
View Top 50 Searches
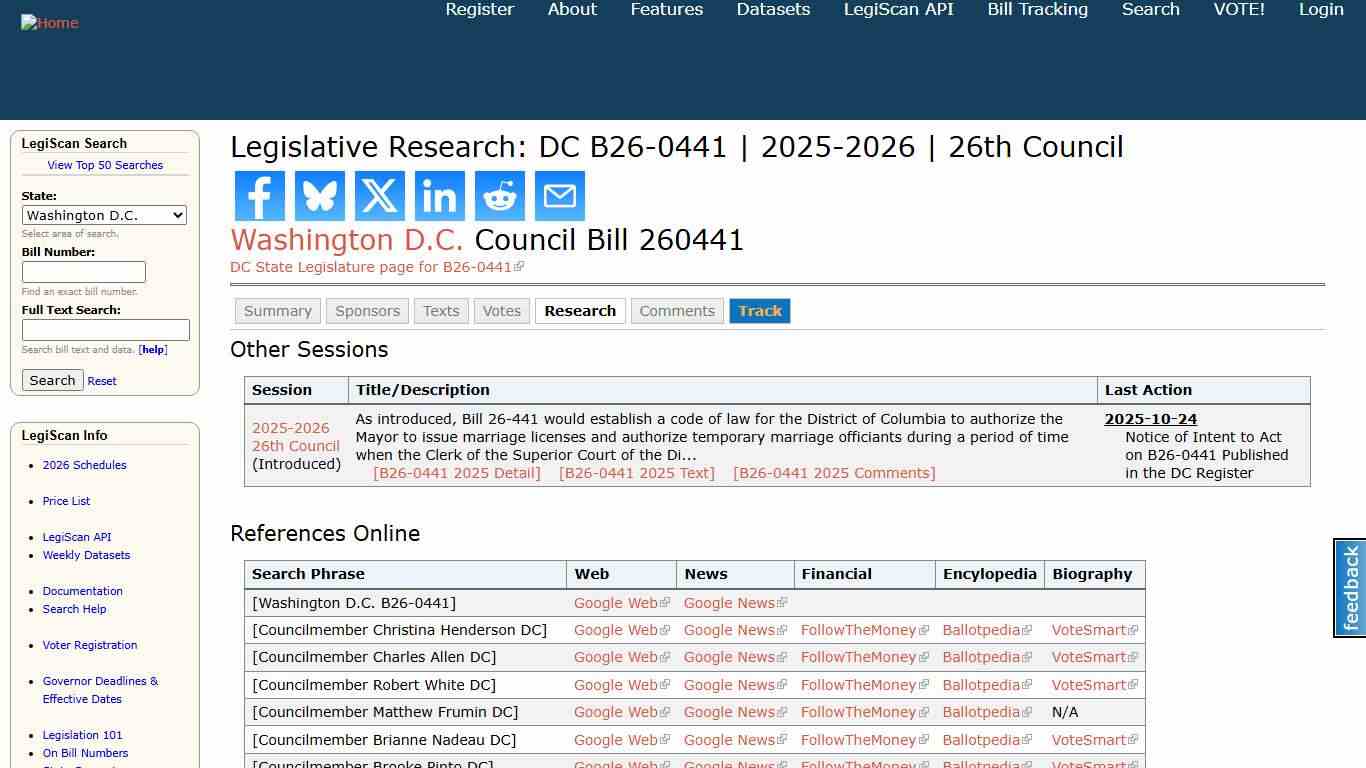105,165
